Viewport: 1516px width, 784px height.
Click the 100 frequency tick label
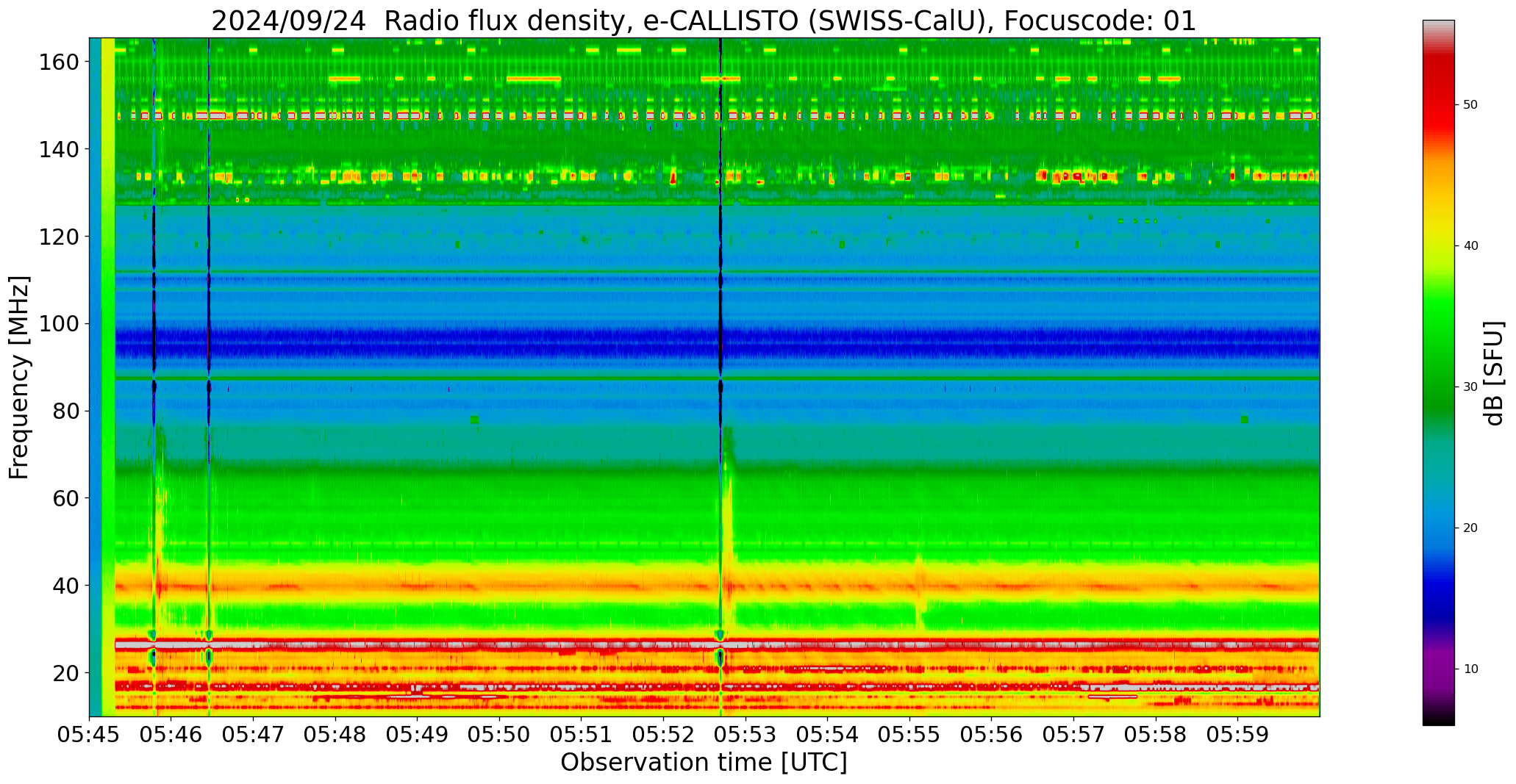(x=59, y=324)
